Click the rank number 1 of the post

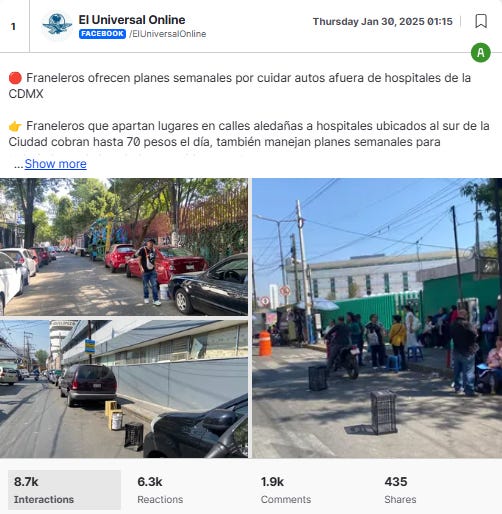(x=13, y=26)
